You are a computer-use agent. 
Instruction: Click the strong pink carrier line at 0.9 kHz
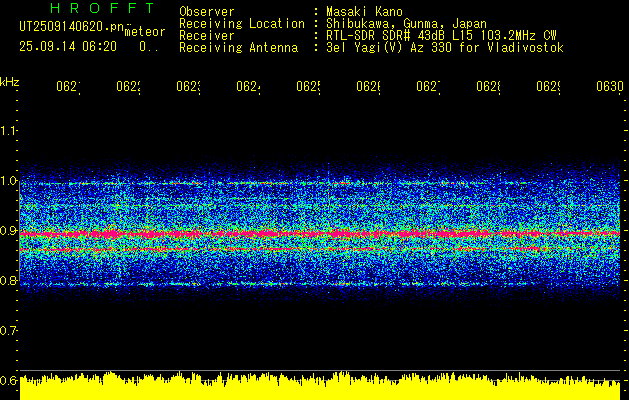pyautogui.click(x=320, y=233)
